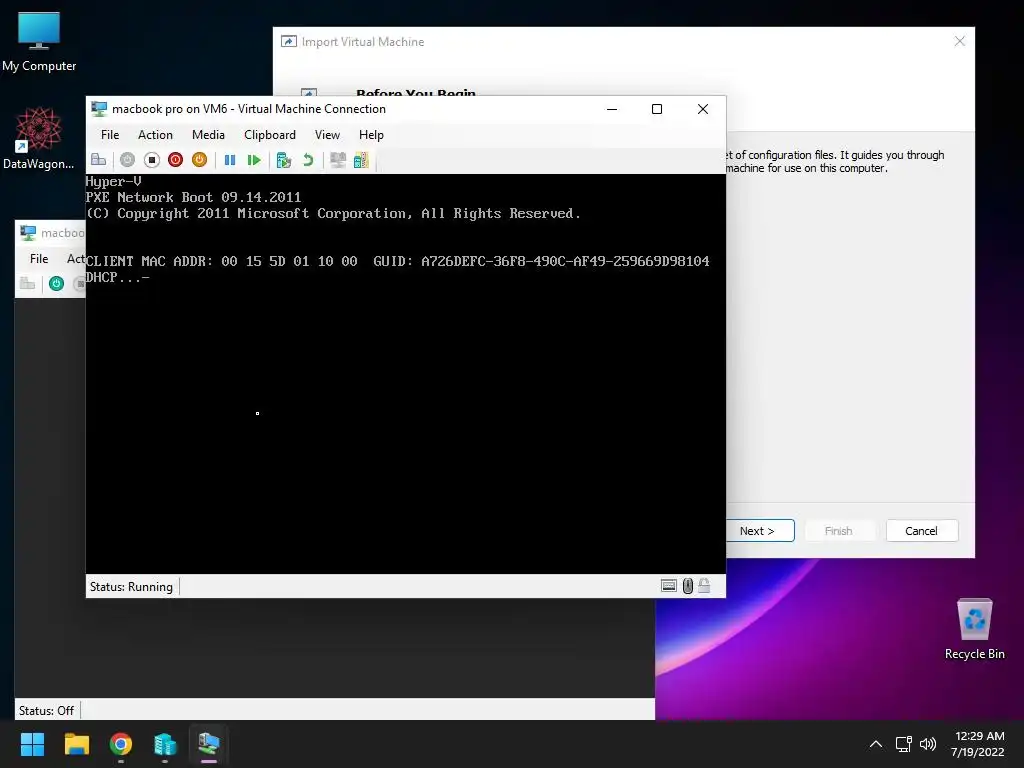The height and width of the screenshot is (768, 1024).
Task: Click the Import Virtual Machine title icon
Action: [289, 41]
